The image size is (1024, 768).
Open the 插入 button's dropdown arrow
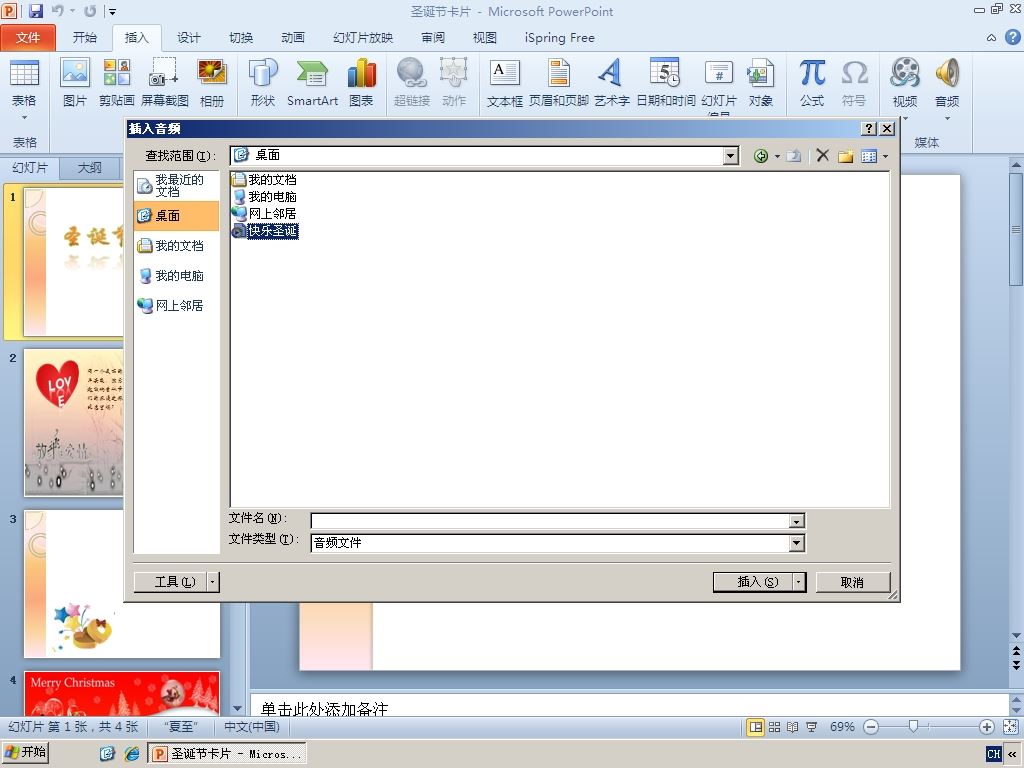799,582
